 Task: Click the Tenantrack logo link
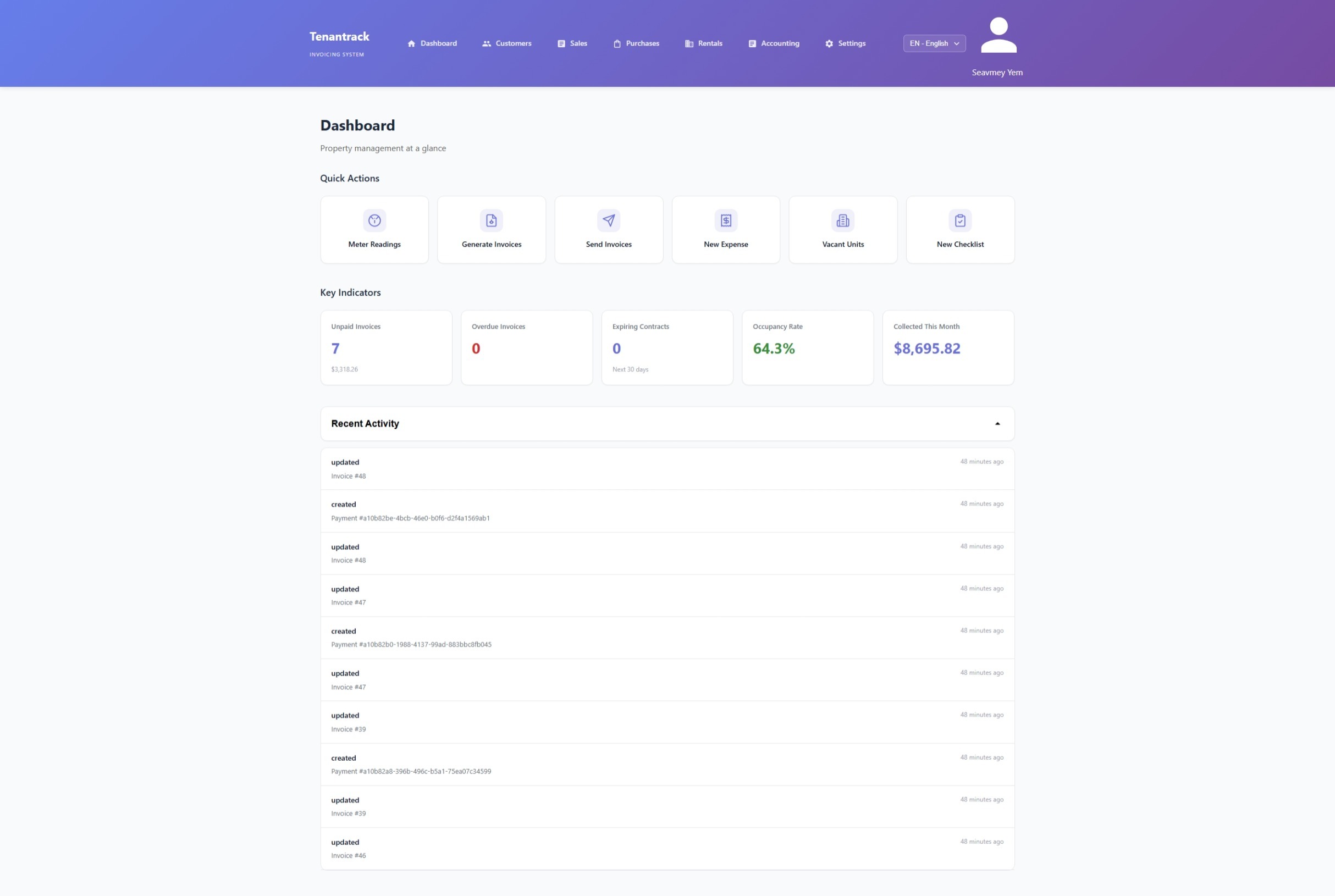tap(339, 37)
